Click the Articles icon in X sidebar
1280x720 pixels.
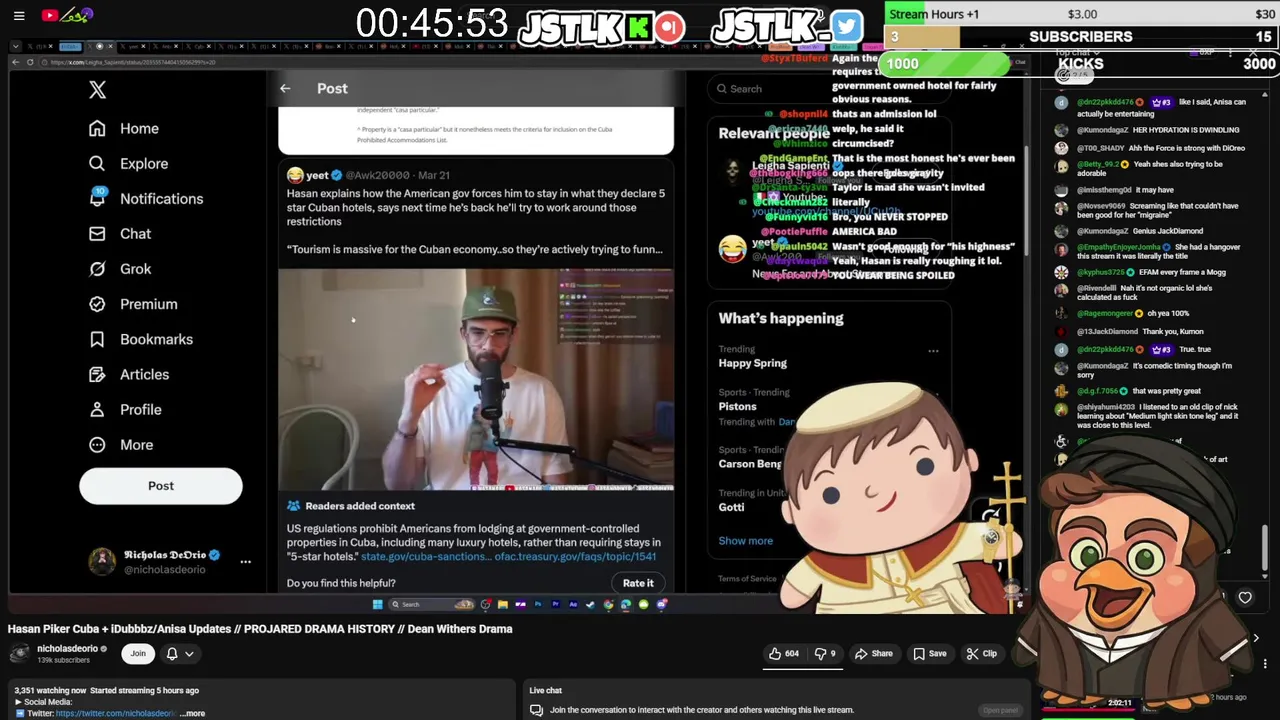(97, 374)
